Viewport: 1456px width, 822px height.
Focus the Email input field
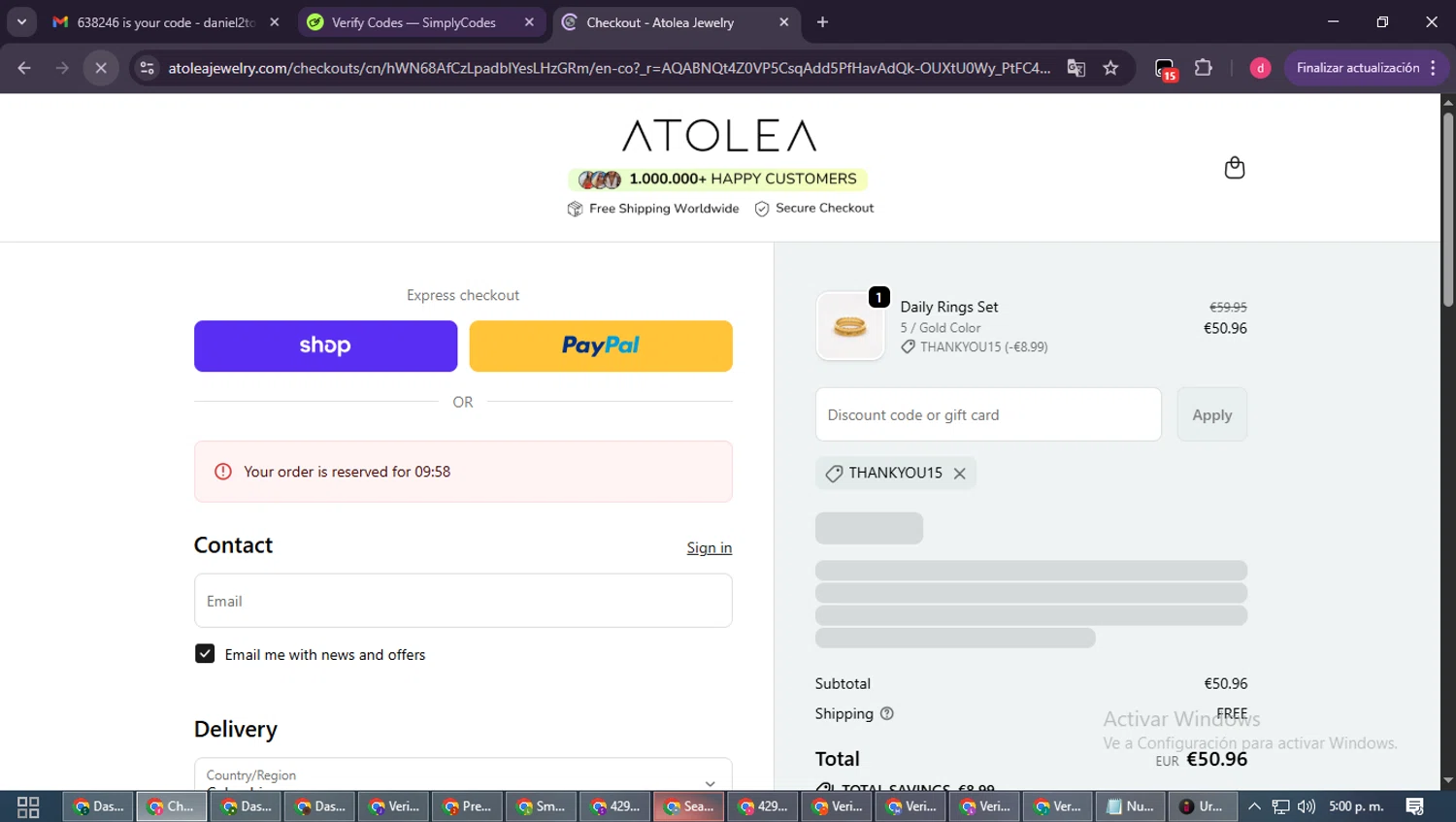click(463, 601)
